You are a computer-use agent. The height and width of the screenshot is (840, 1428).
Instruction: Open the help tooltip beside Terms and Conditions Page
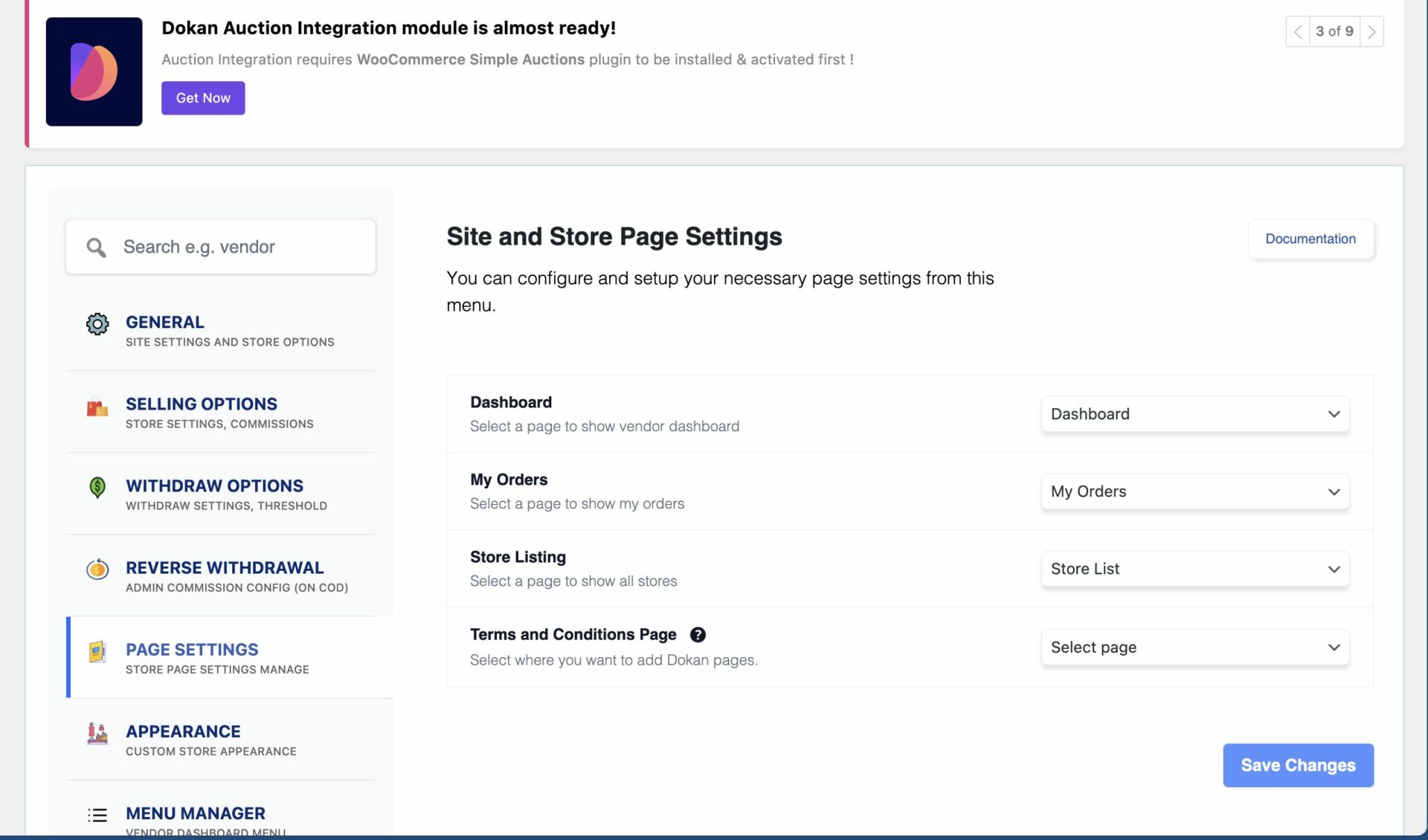click(x=698, y=634)
